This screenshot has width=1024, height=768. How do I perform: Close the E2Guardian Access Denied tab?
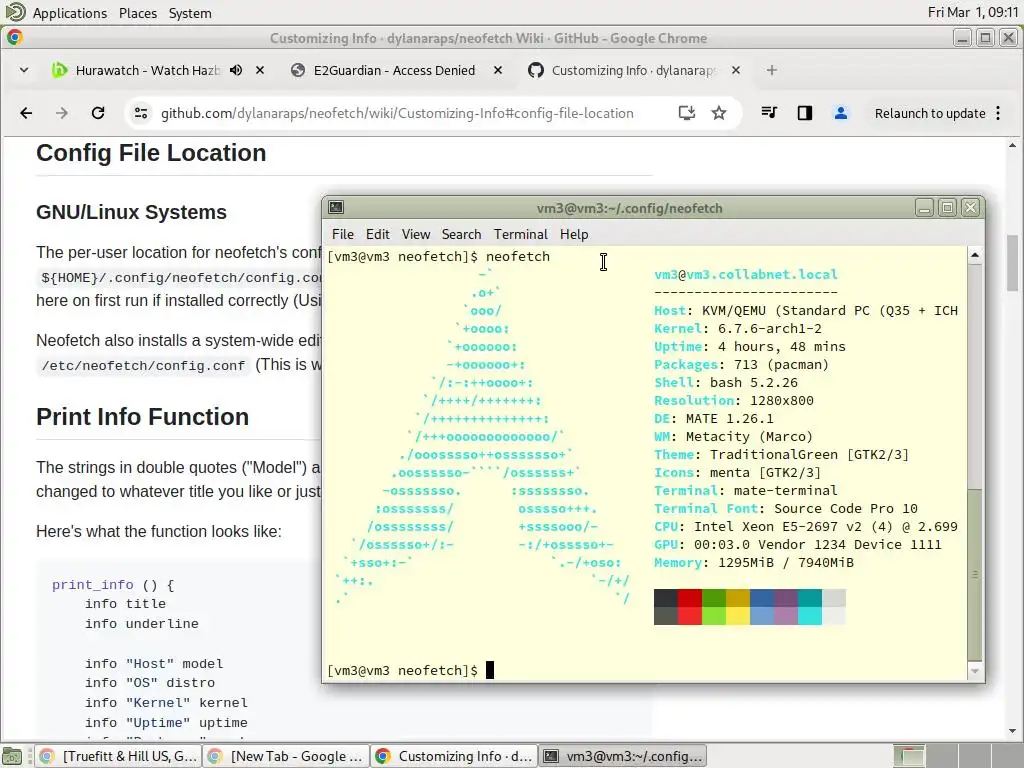pos(498,70)
